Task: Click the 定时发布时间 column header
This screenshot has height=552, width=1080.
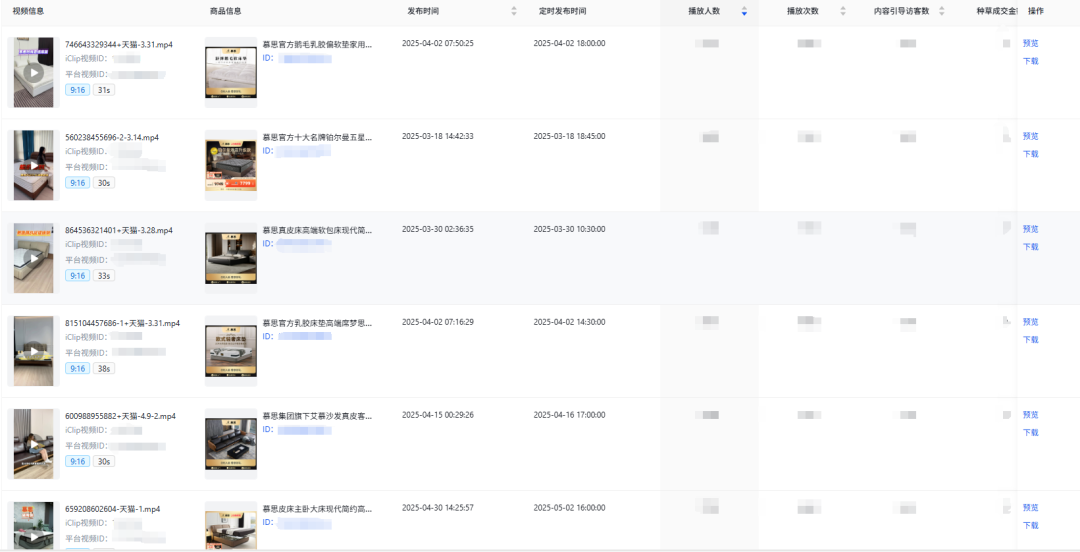Action: (563, 12)
